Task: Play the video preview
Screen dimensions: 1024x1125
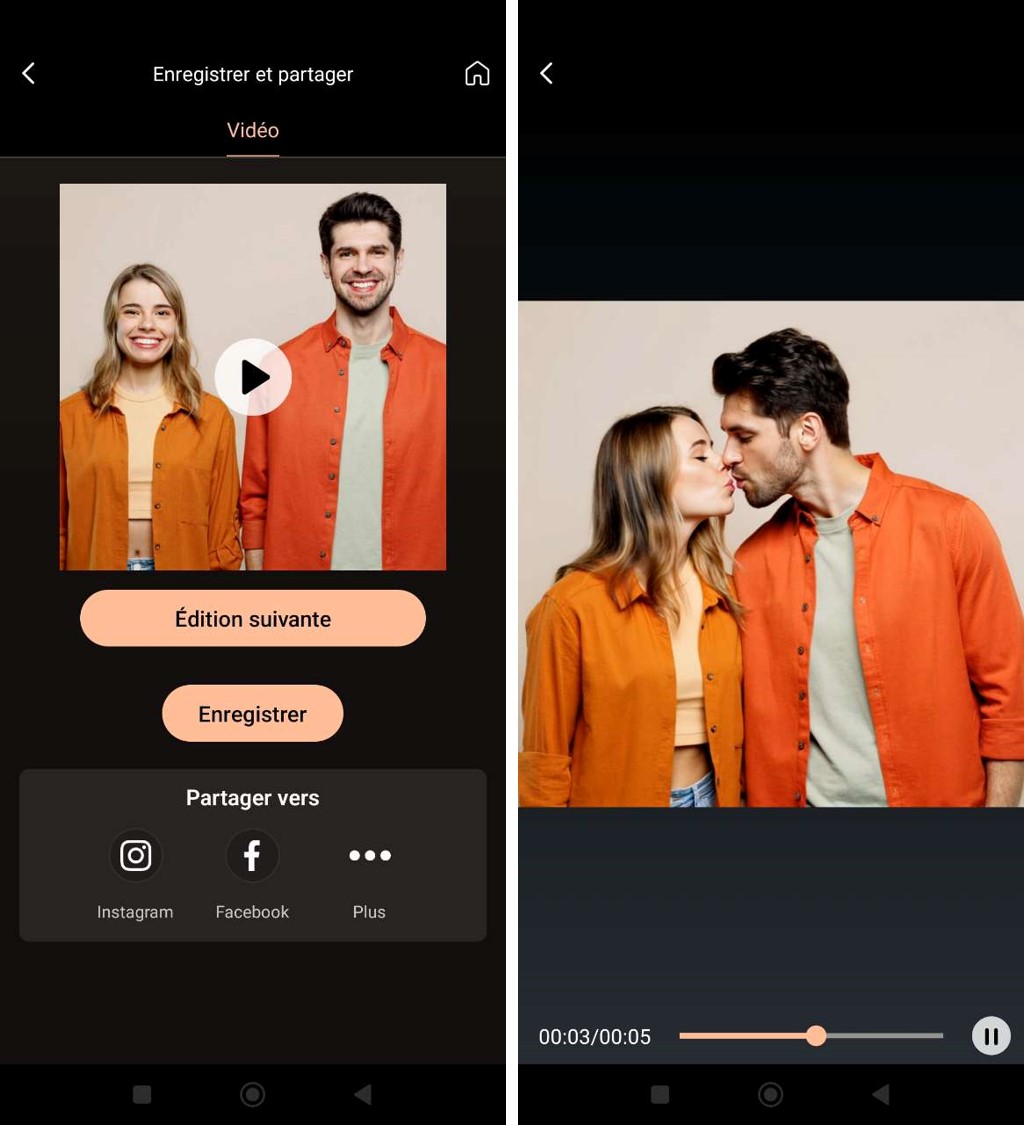Action: pos(253,377)
